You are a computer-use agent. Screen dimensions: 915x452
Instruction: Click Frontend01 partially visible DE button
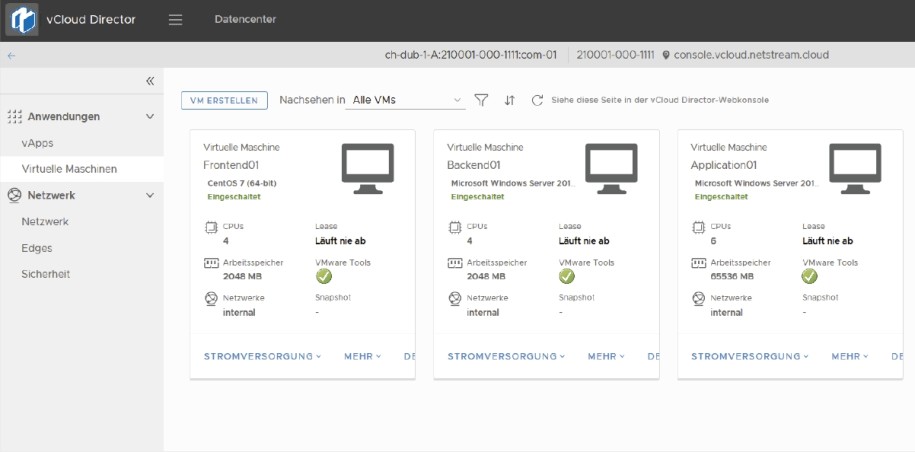click(409, 356)
